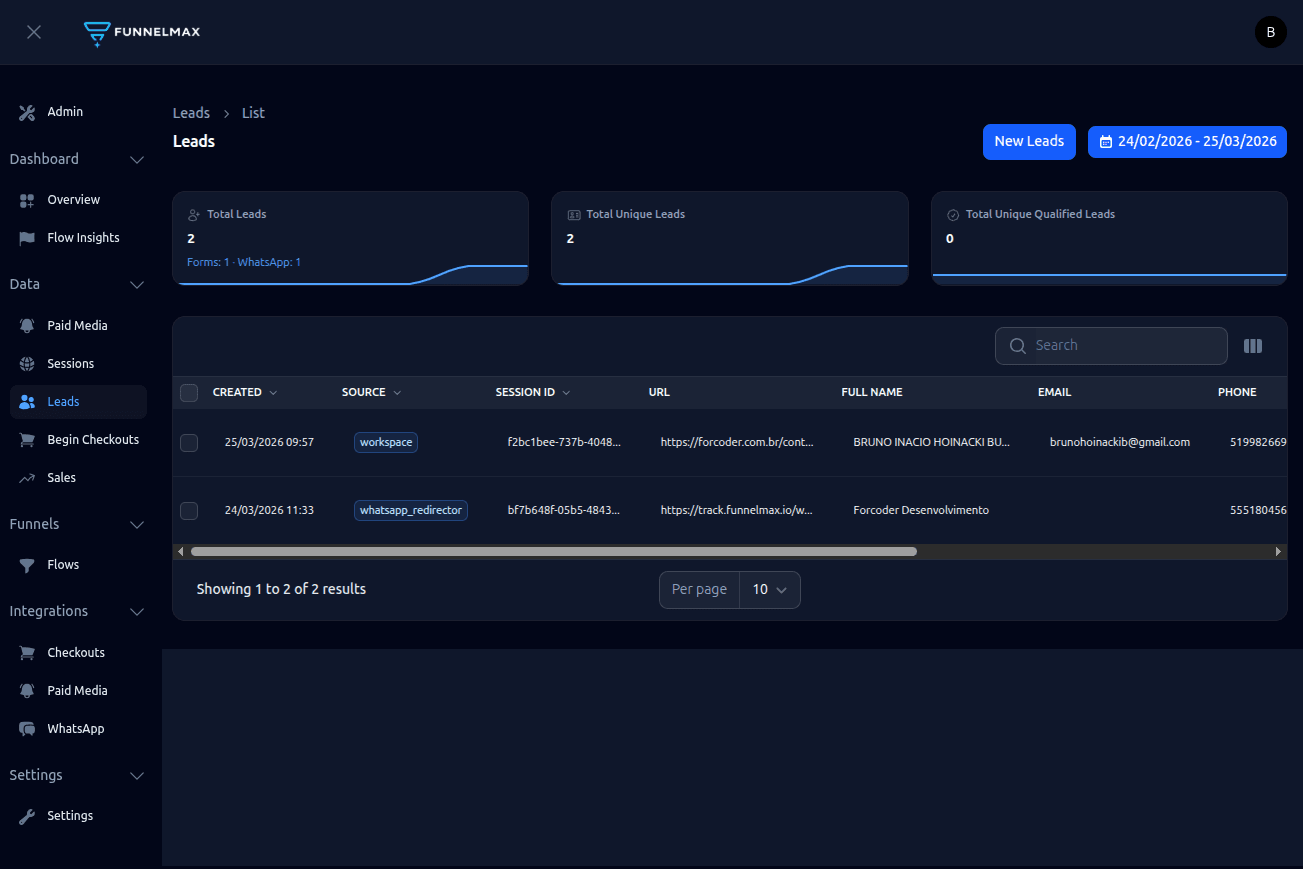The image size is (1303, 869).
Task: Open the Leads breadcrumb link
Action: [191, 112]
